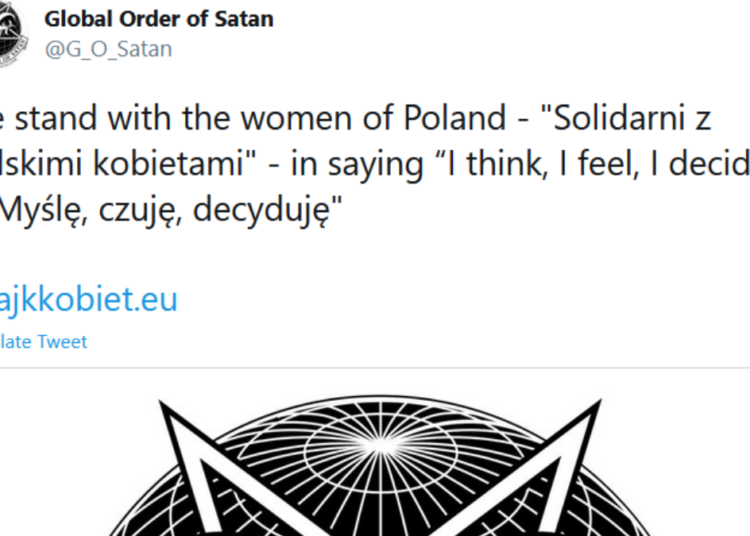Screen dimensions: 750x536
Task: Open the Global Order of Satan display name
Action: point(158,20)
